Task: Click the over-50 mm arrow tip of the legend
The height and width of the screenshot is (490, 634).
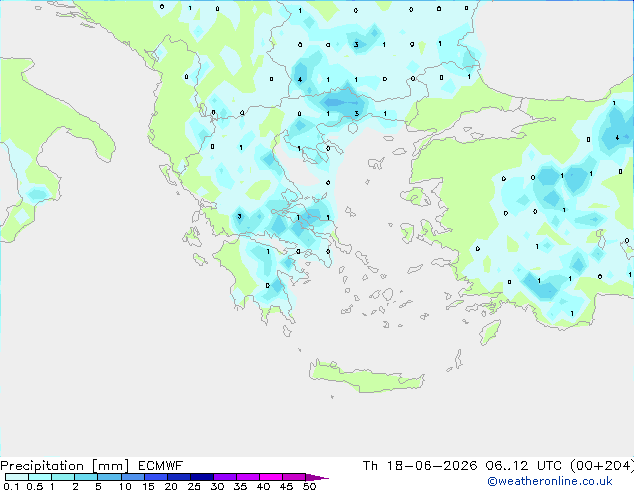Action: pos(317,477)
